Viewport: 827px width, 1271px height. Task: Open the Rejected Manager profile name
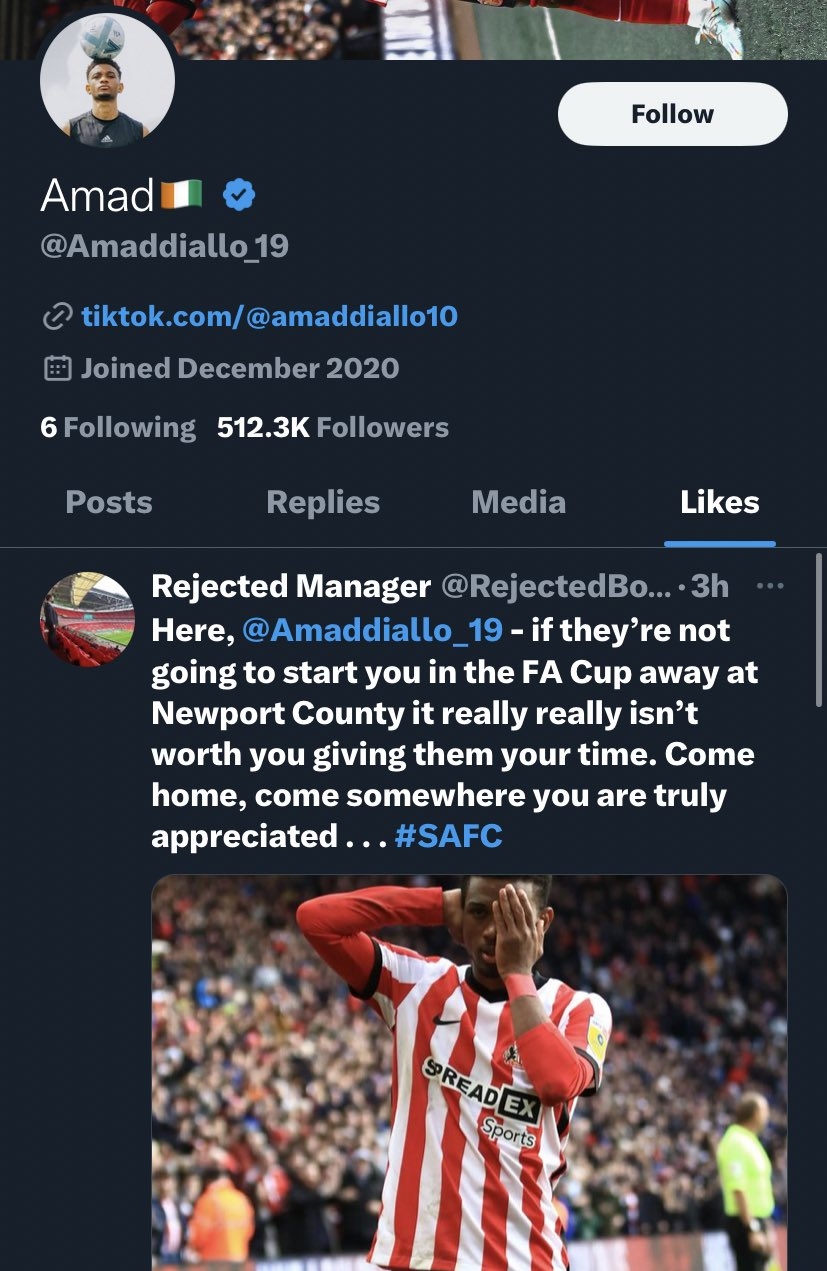291,587
